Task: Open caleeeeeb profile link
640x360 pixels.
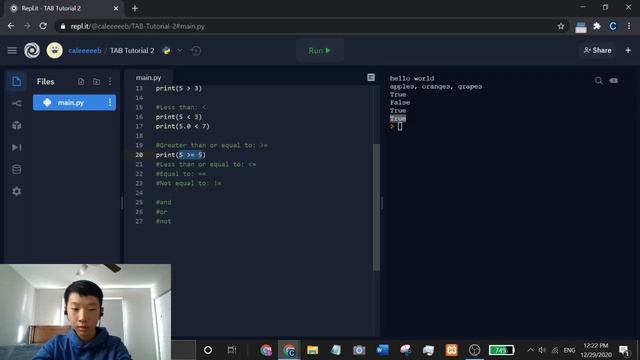Action: point(85,51)
